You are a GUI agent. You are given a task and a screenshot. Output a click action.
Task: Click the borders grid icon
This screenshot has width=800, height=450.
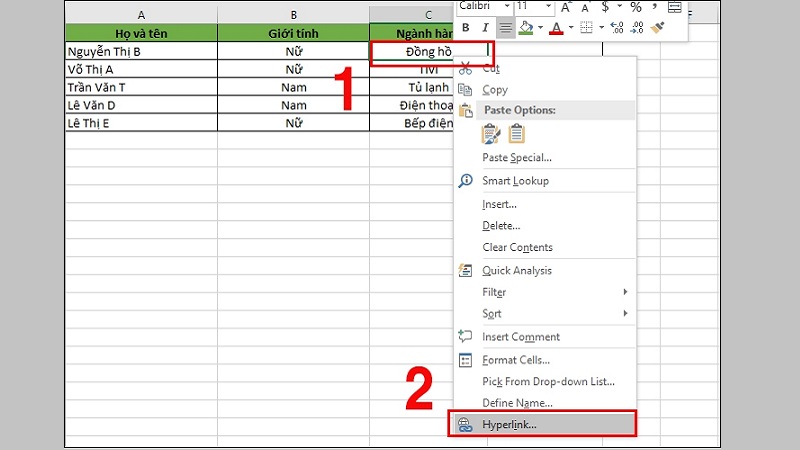(x=587, y=28)
